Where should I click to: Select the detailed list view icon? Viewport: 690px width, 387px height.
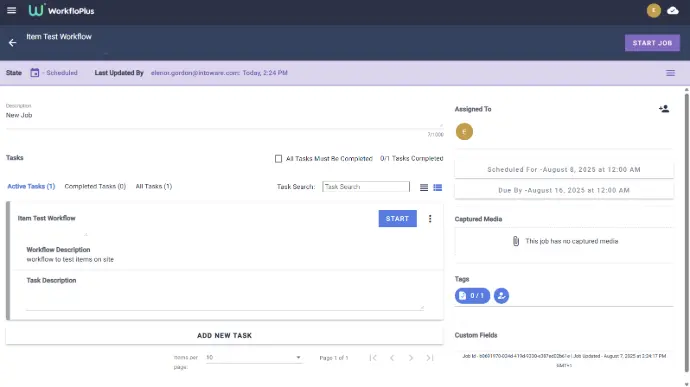click(x=437, y=188)
